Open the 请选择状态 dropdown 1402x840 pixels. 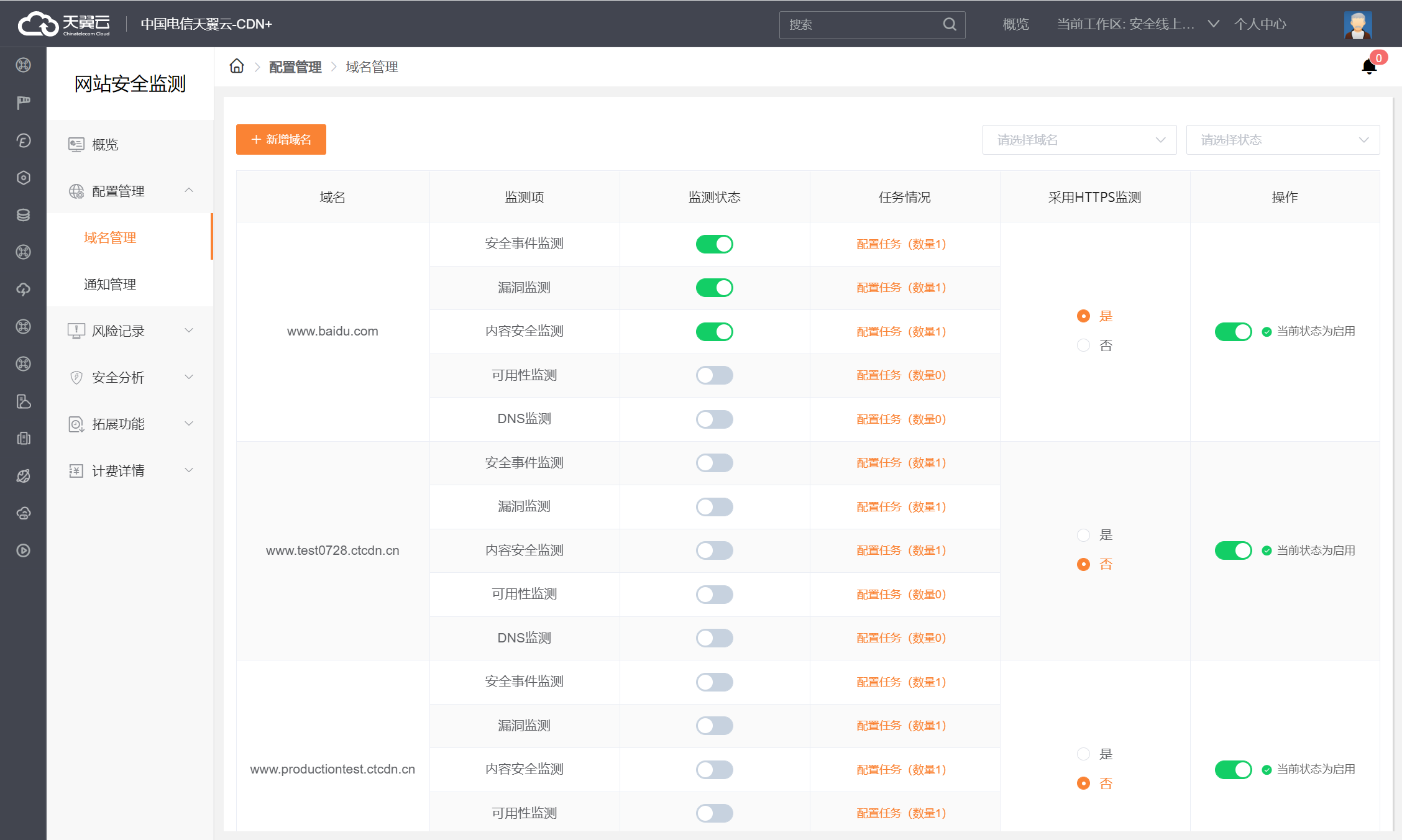coord(1283,140)
